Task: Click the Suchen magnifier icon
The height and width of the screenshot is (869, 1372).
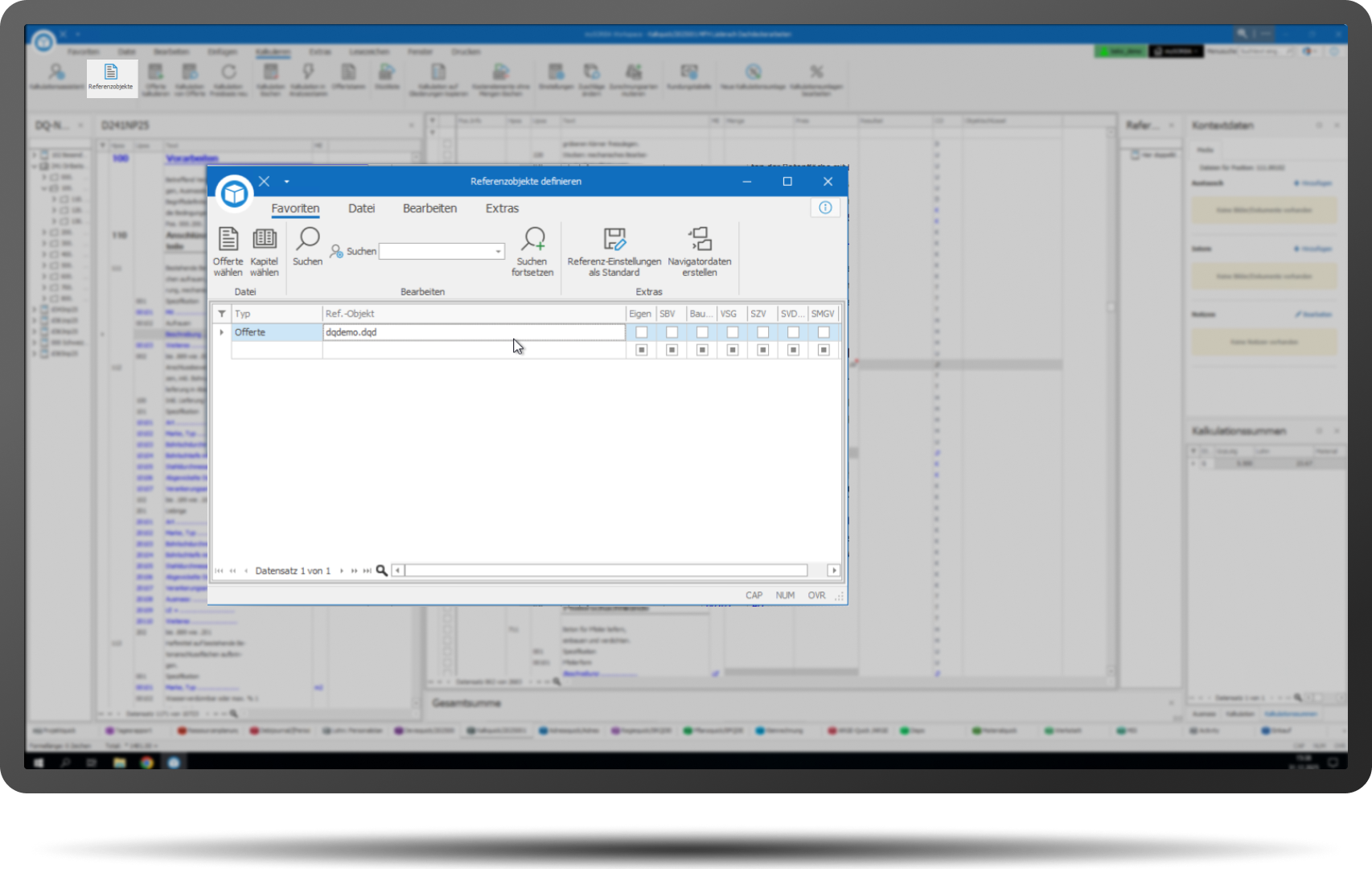Action: [307, 240]
